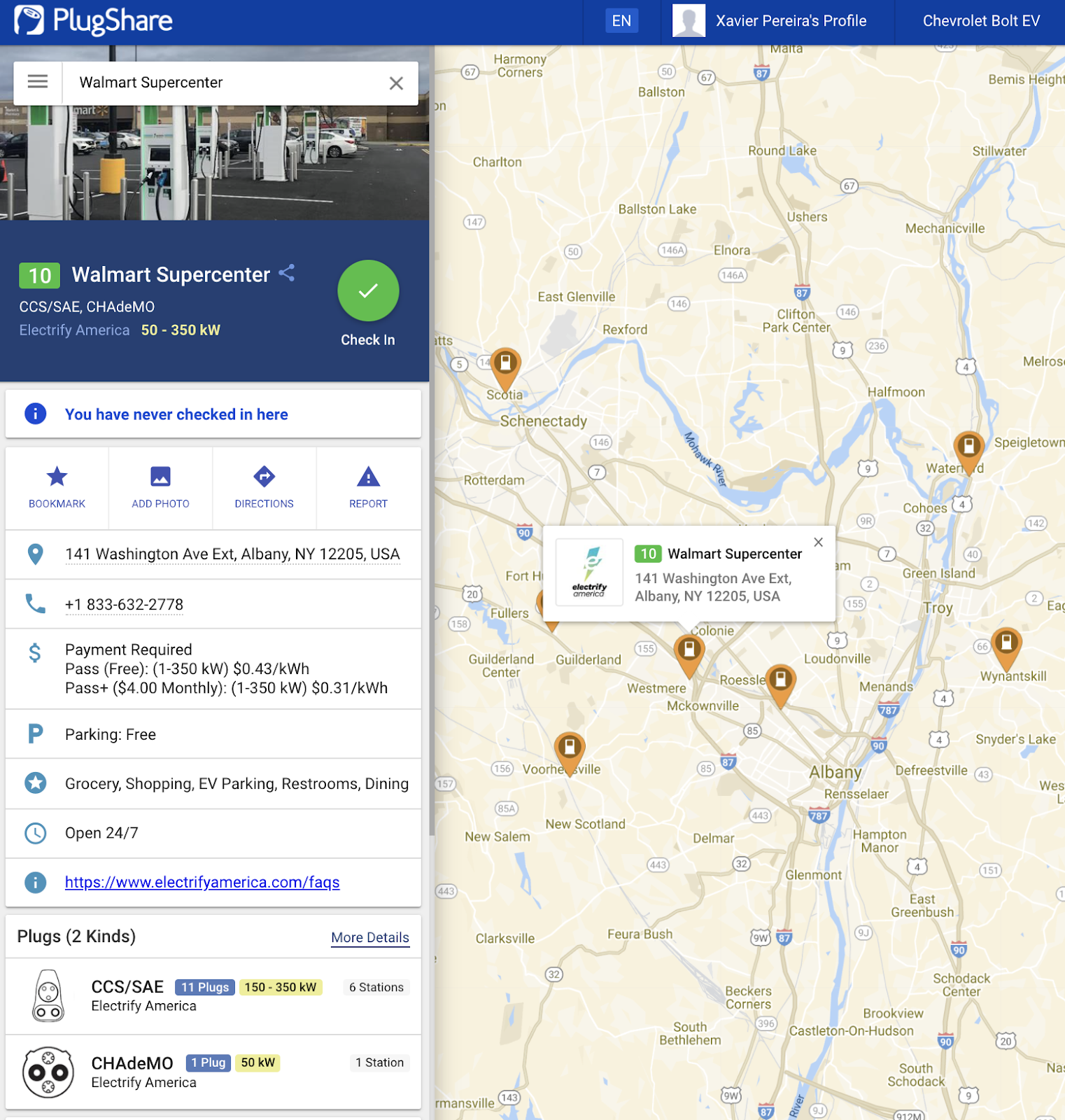
Task: Click the CHAdeMO plug icon
Action: [x=48, y=1072]
